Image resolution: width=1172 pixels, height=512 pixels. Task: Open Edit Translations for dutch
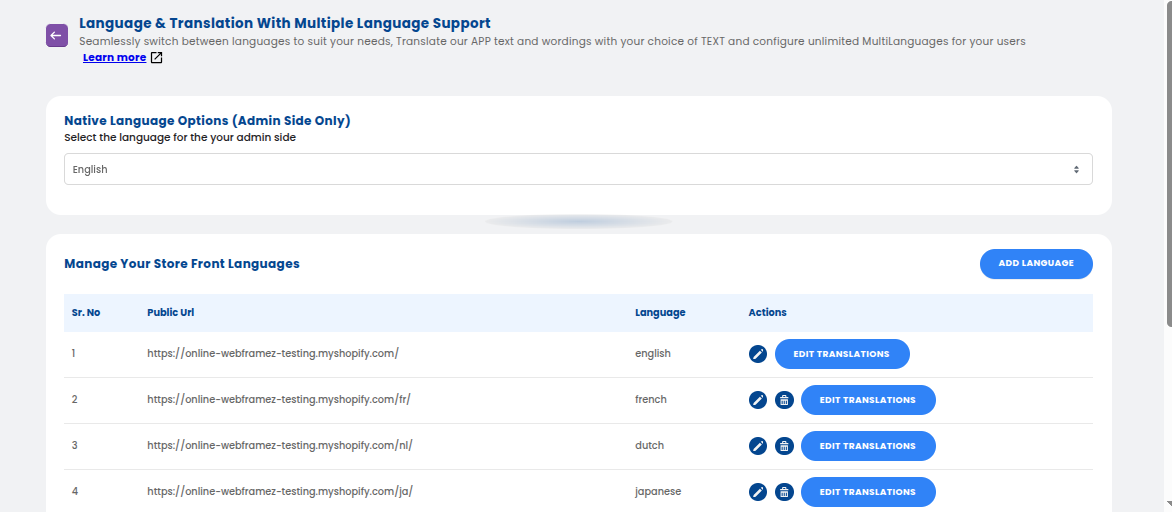click(867, 446)
